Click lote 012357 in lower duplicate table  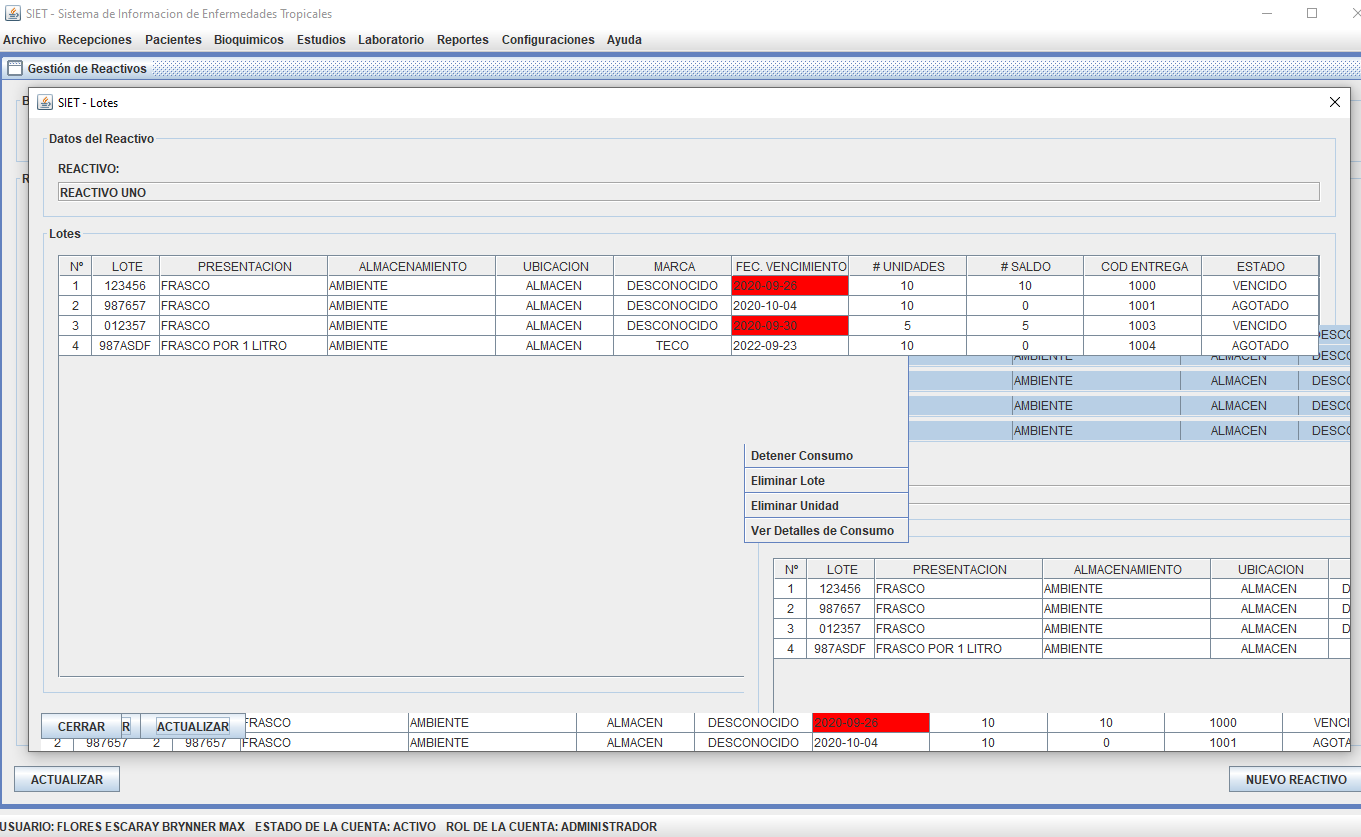point(840,629)
